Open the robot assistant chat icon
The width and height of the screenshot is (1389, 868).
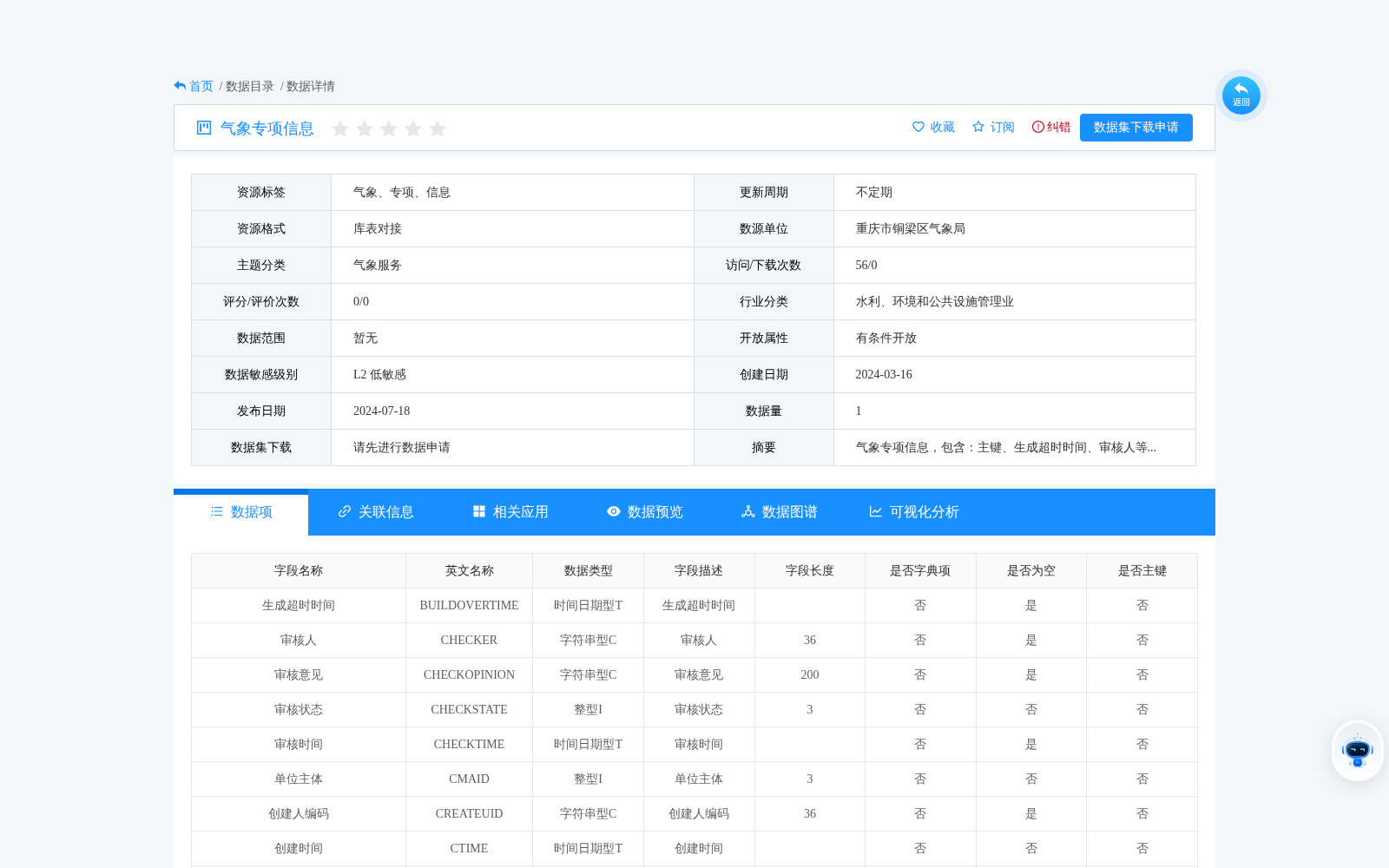click(x=1357, y=751)
